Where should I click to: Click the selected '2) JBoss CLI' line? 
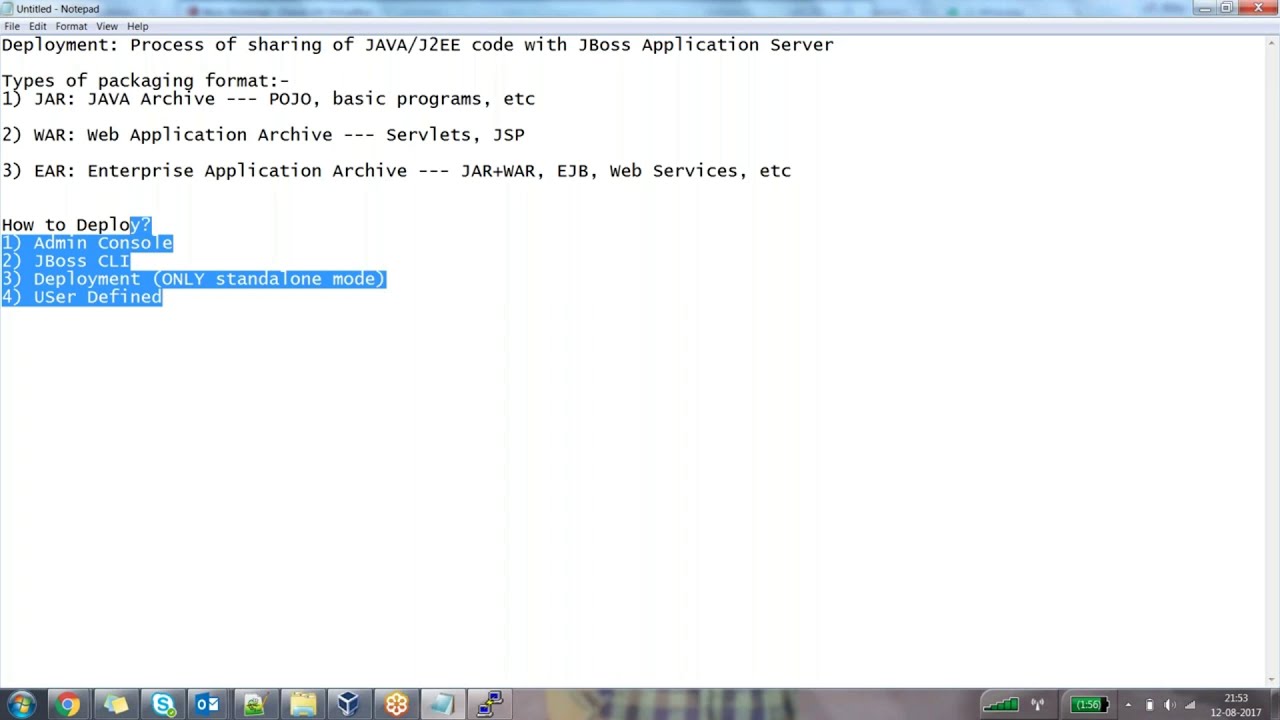click(66, 261)
